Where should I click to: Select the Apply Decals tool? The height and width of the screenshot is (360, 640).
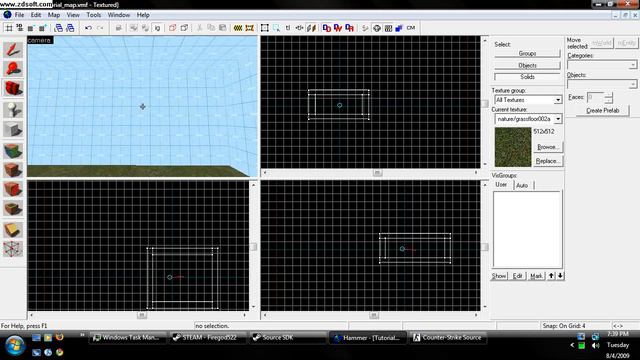(x=13, y=189)
